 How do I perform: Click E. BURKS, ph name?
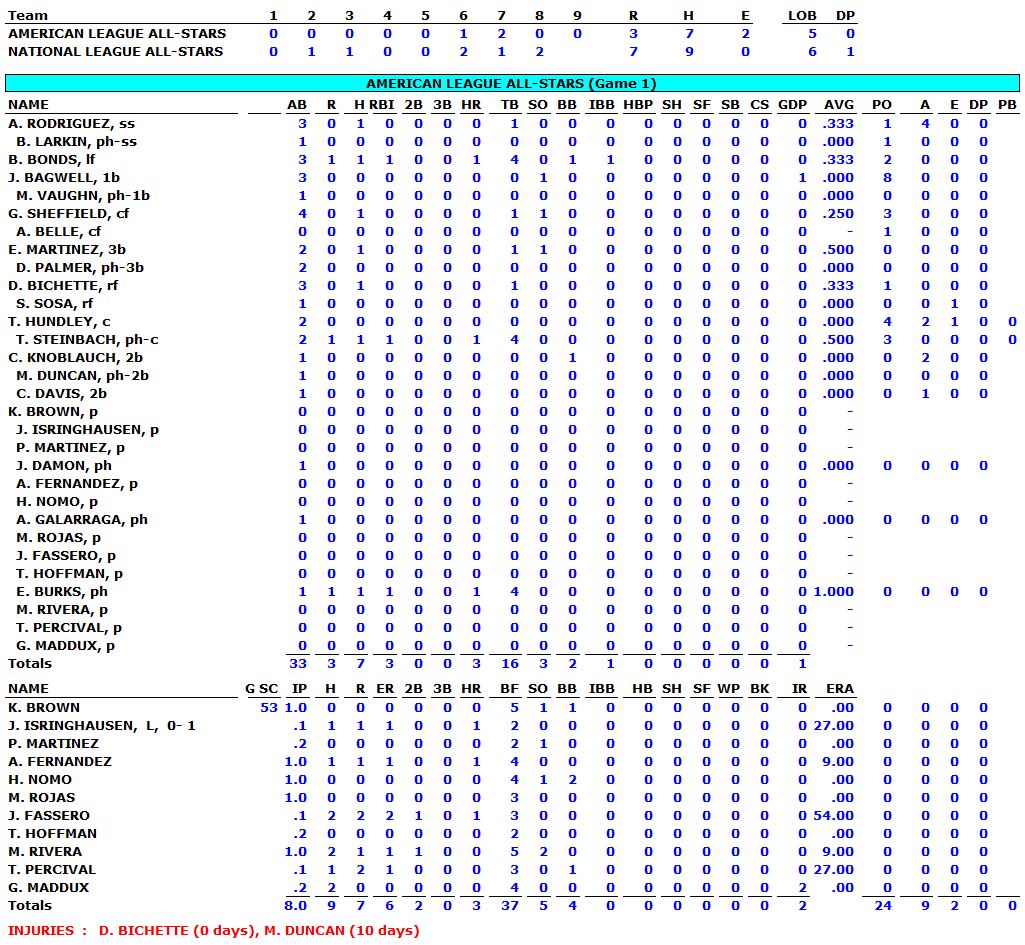click(61, 591)
